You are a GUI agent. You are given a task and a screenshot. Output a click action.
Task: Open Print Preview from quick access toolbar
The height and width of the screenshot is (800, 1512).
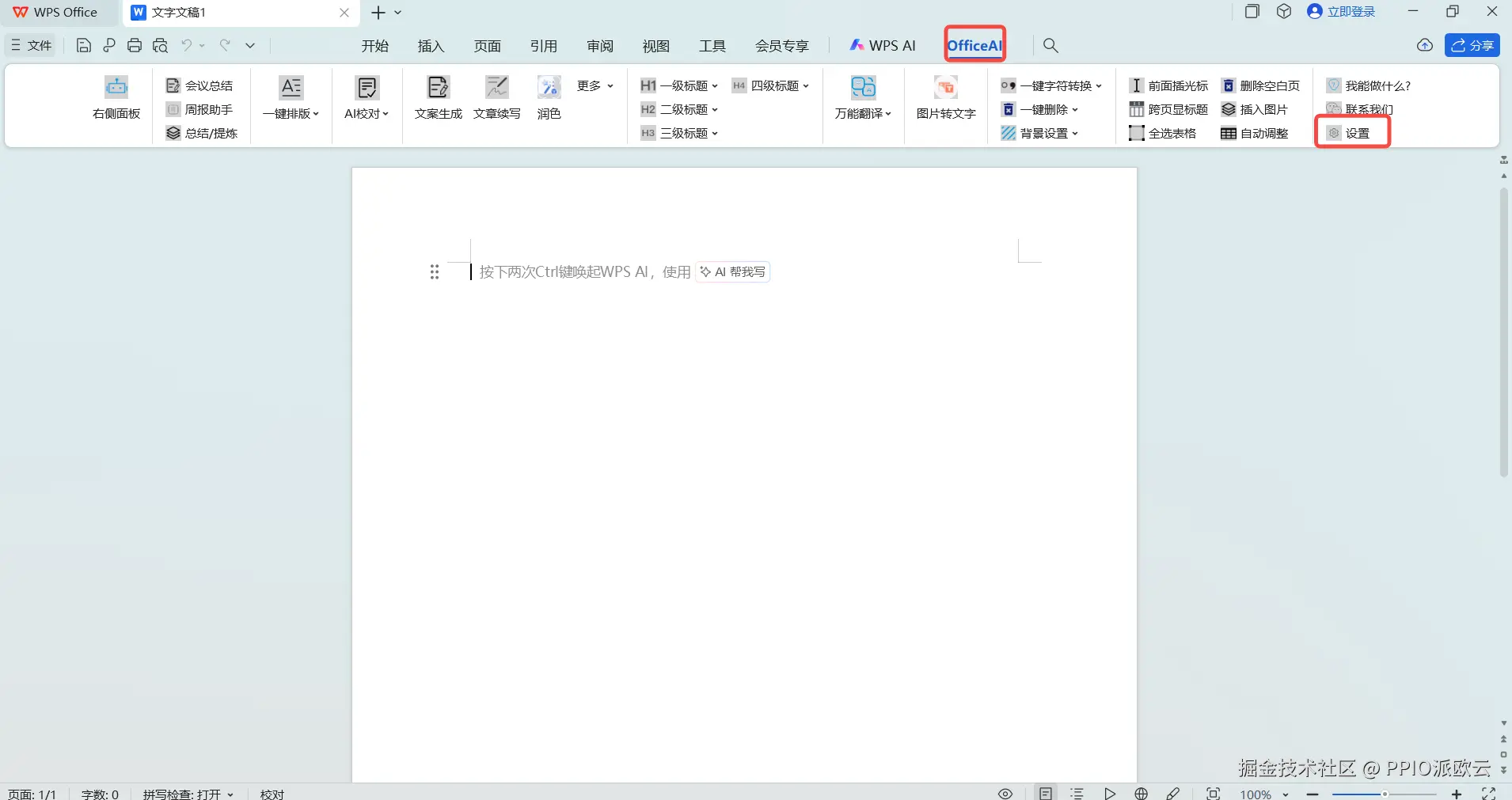pos(161,45)
